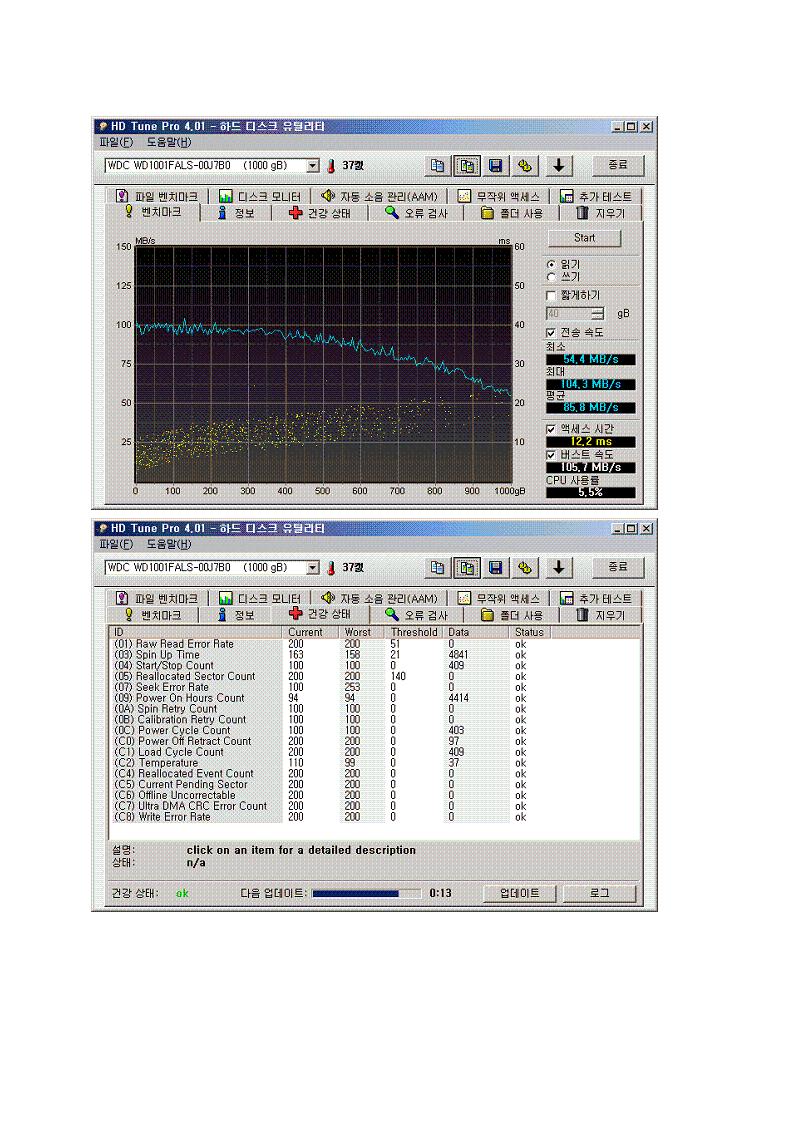
Task: Open 지우기 tab in top window
Action: pos(601,213)
